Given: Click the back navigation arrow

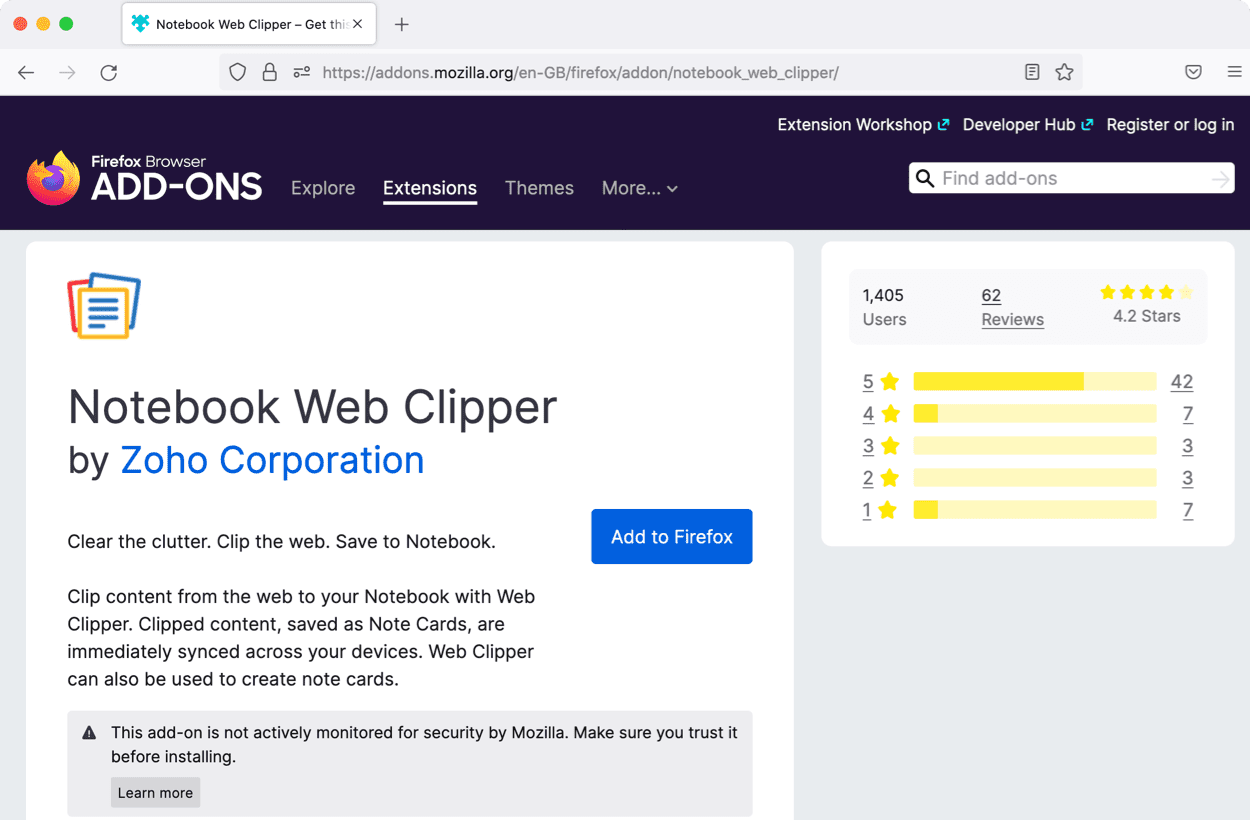Looking at the screenshot, I should tap(26, 72).
